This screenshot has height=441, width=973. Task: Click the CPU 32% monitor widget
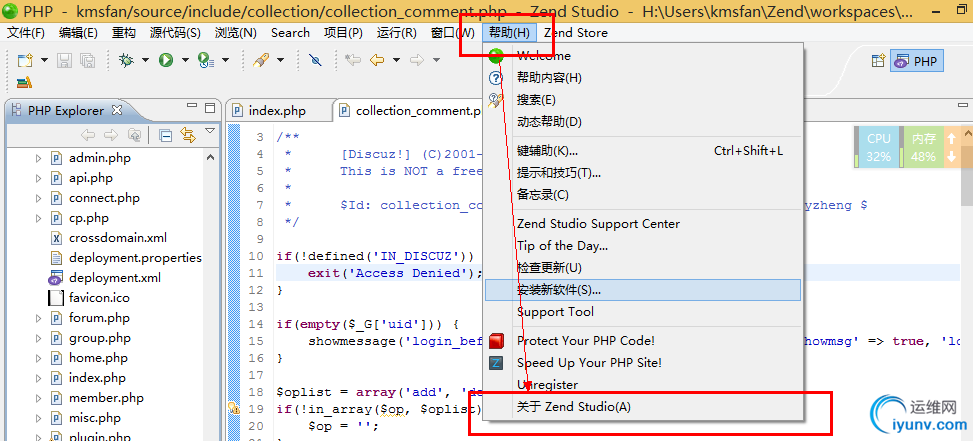tap(879, 148)
